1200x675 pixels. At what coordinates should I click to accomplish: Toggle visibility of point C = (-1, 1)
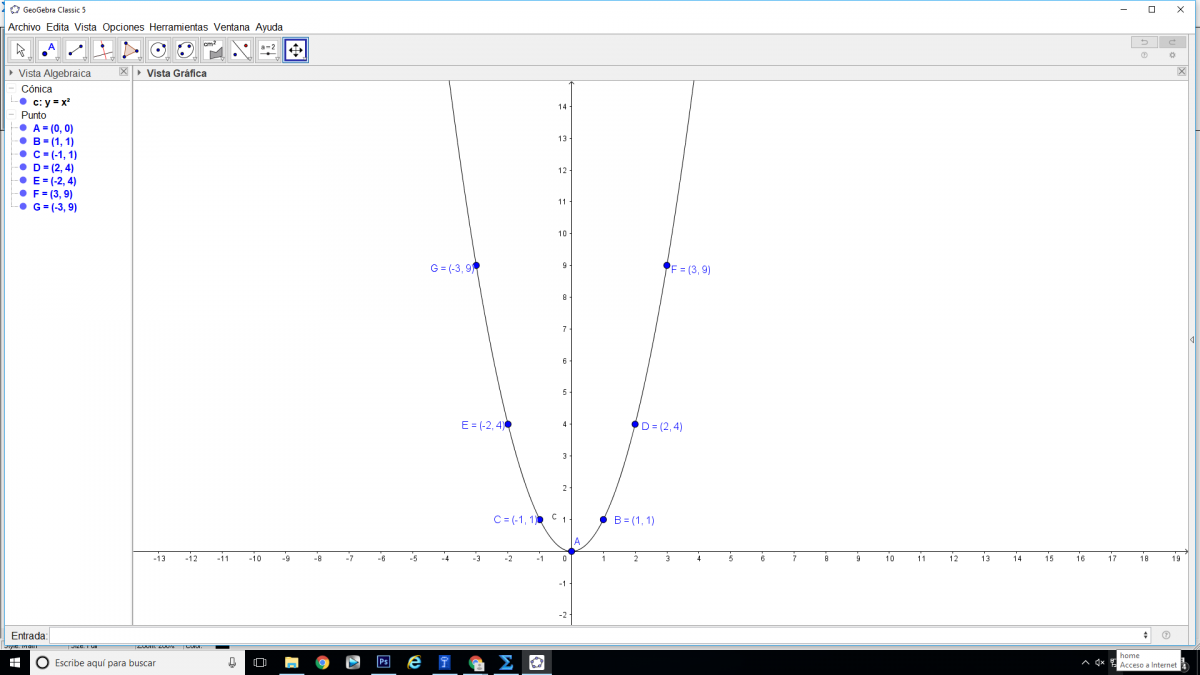point(23,154)
